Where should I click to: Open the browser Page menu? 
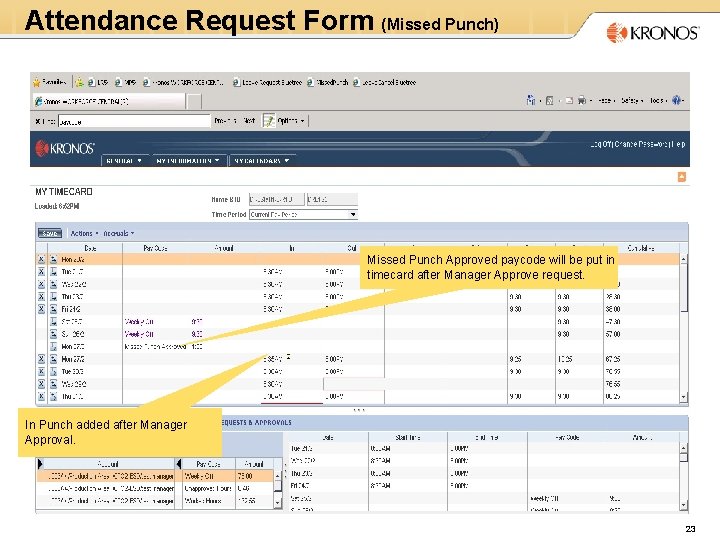pos(606,101)
